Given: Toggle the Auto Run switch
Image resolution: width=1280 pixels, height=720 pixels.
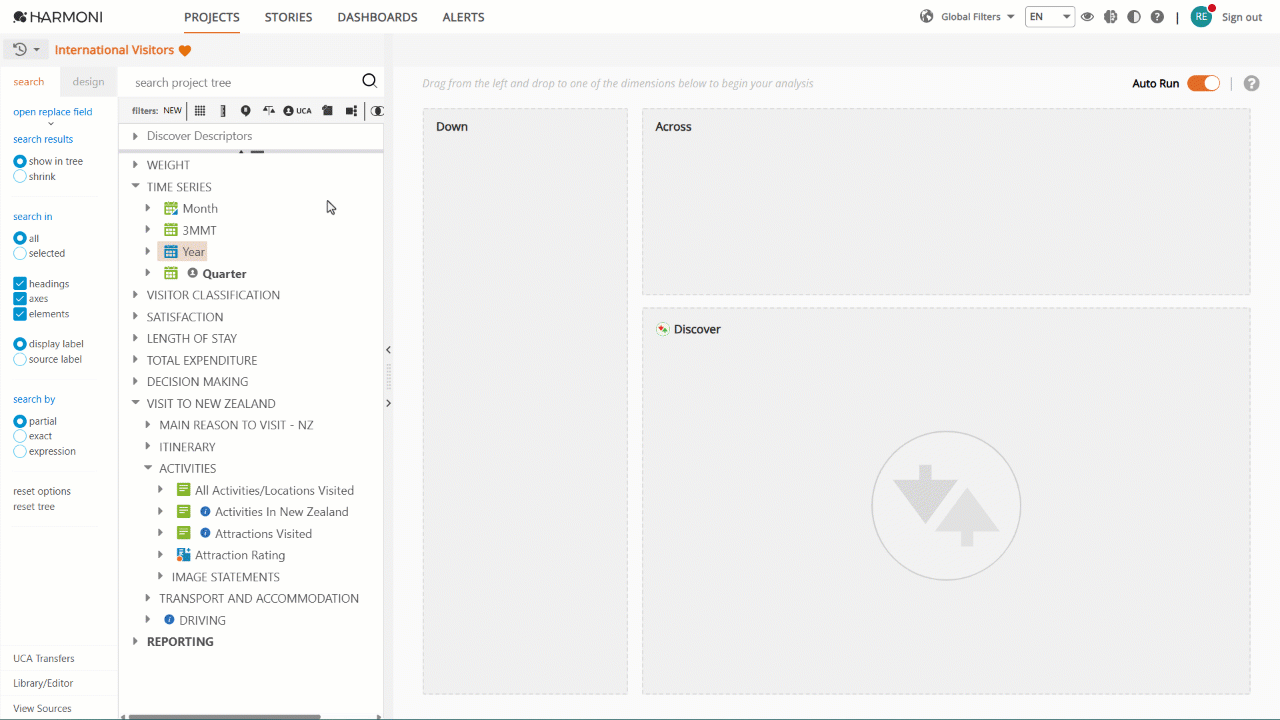Looking at the screenshot, I should pyautogui.click(x=1203, y=83).
